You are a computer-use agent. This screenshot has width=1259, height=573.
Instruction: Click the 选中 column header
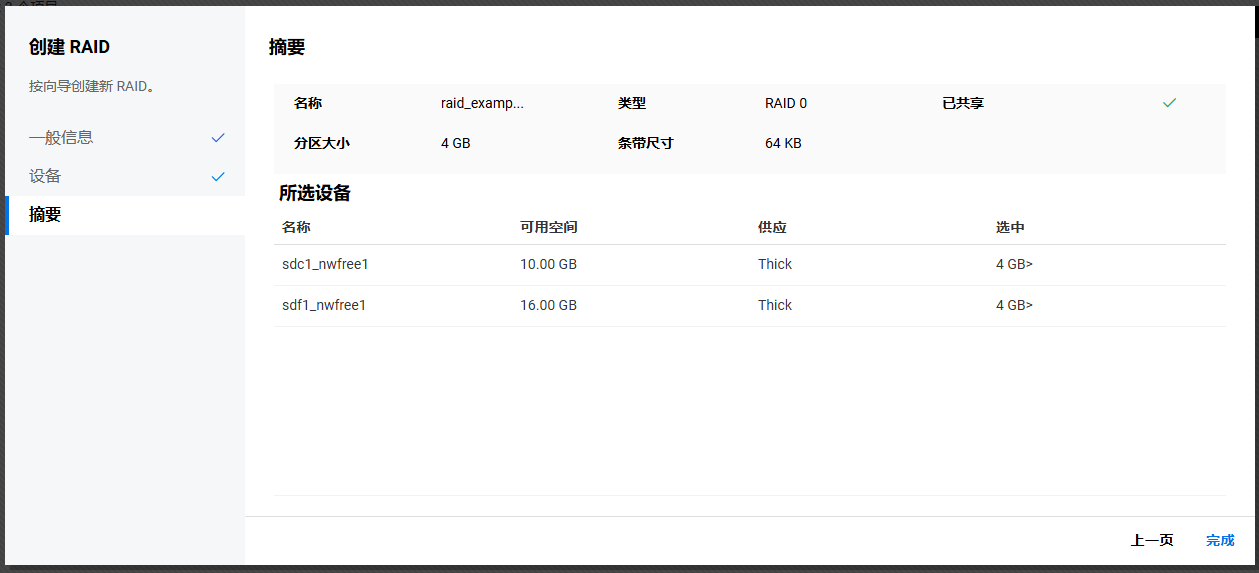[x=1010, y=228]
